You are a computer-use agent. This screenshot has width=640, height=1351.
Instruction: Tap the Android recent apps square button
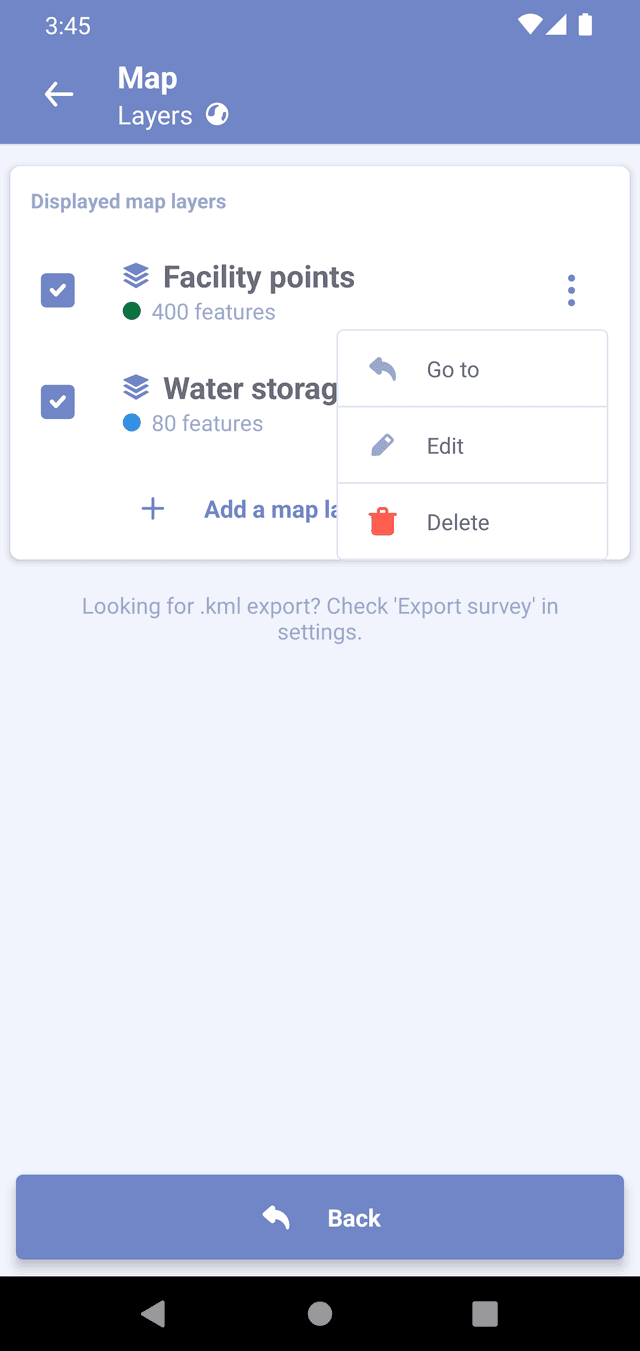click(485, 1313)
